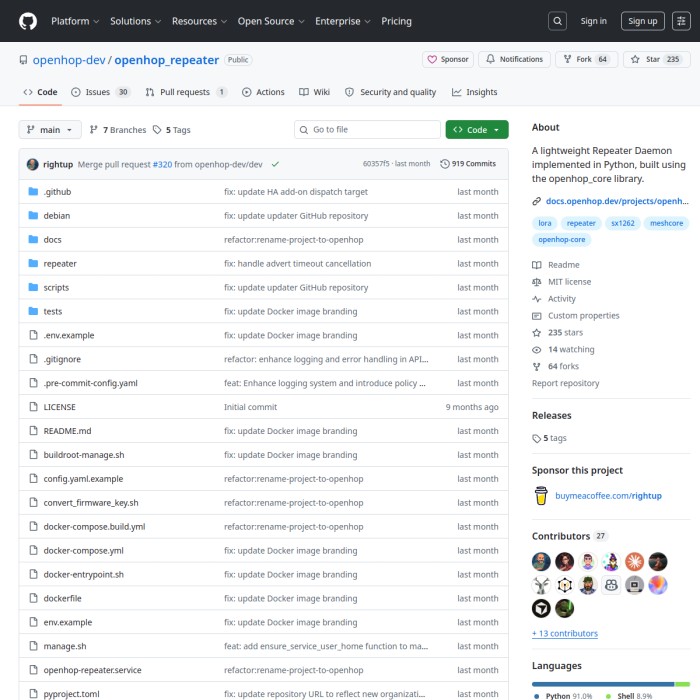
Task: Switch to the Pull requests tab
Action: 186,92
